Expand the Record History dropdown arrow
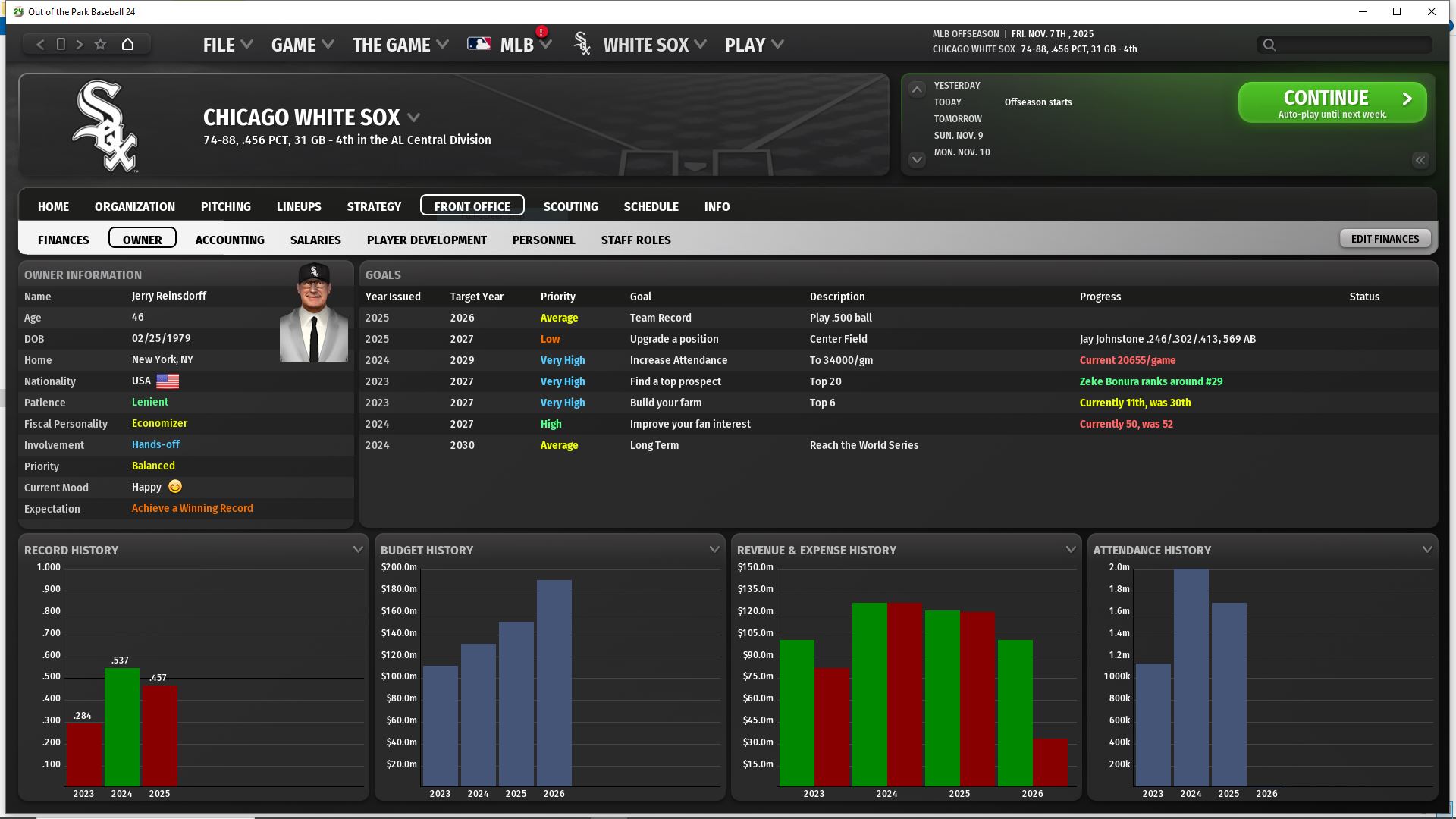Viewport: 1456px width, 819px height. [x=357, y=550]
